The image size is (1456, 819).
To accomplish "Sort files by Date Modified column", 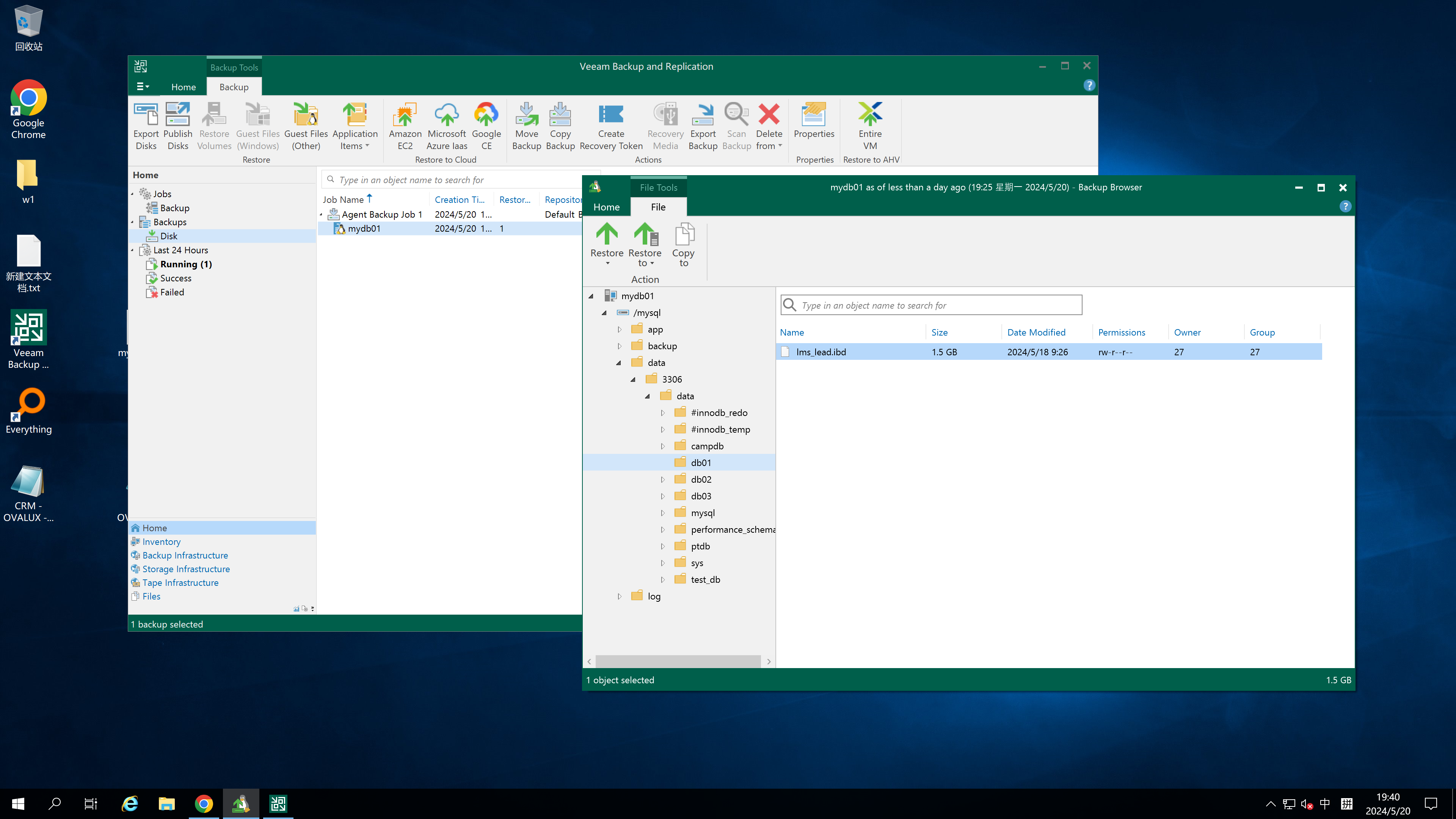I will 1036,333.
